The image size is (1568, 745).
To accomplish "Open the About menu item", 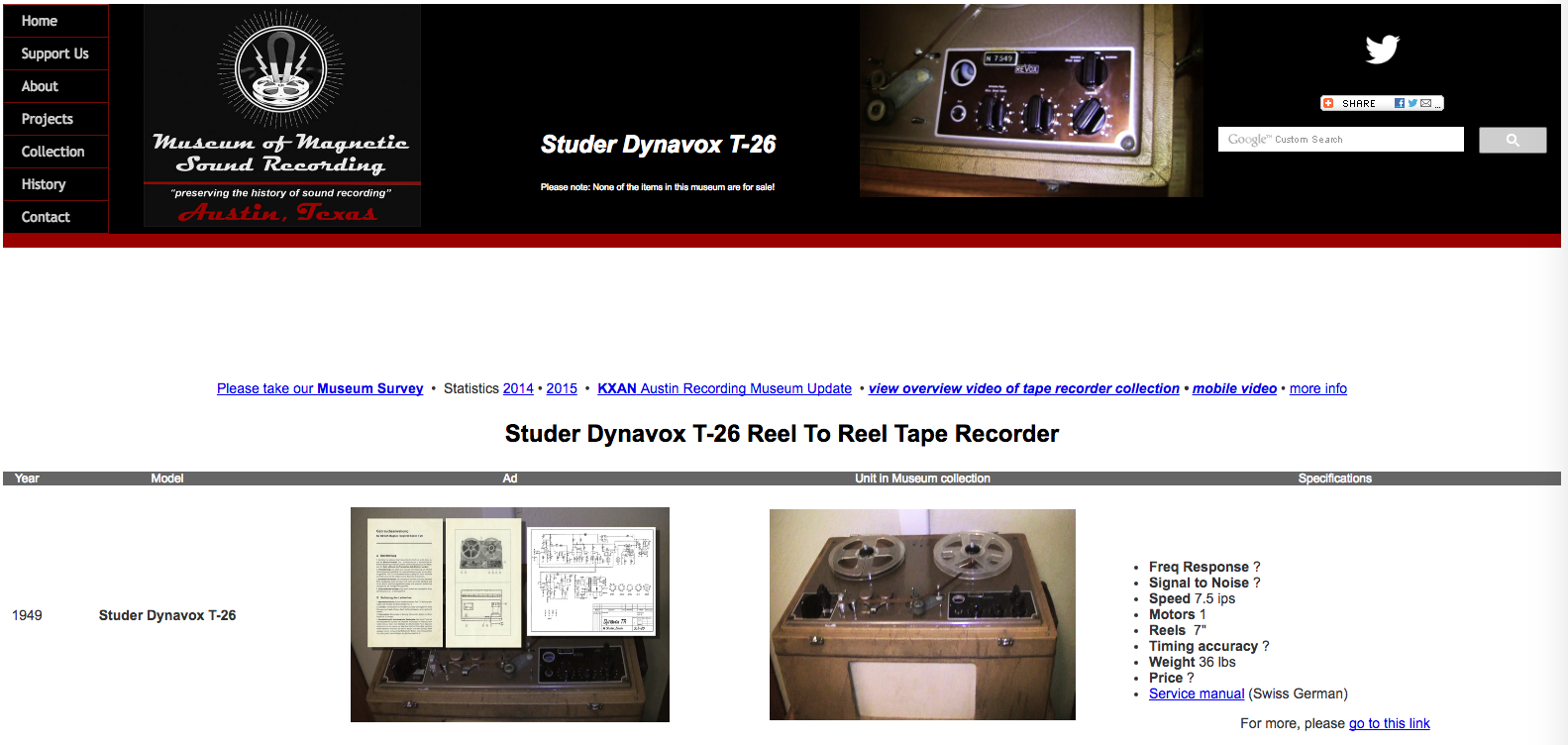I will click(55, 86).
